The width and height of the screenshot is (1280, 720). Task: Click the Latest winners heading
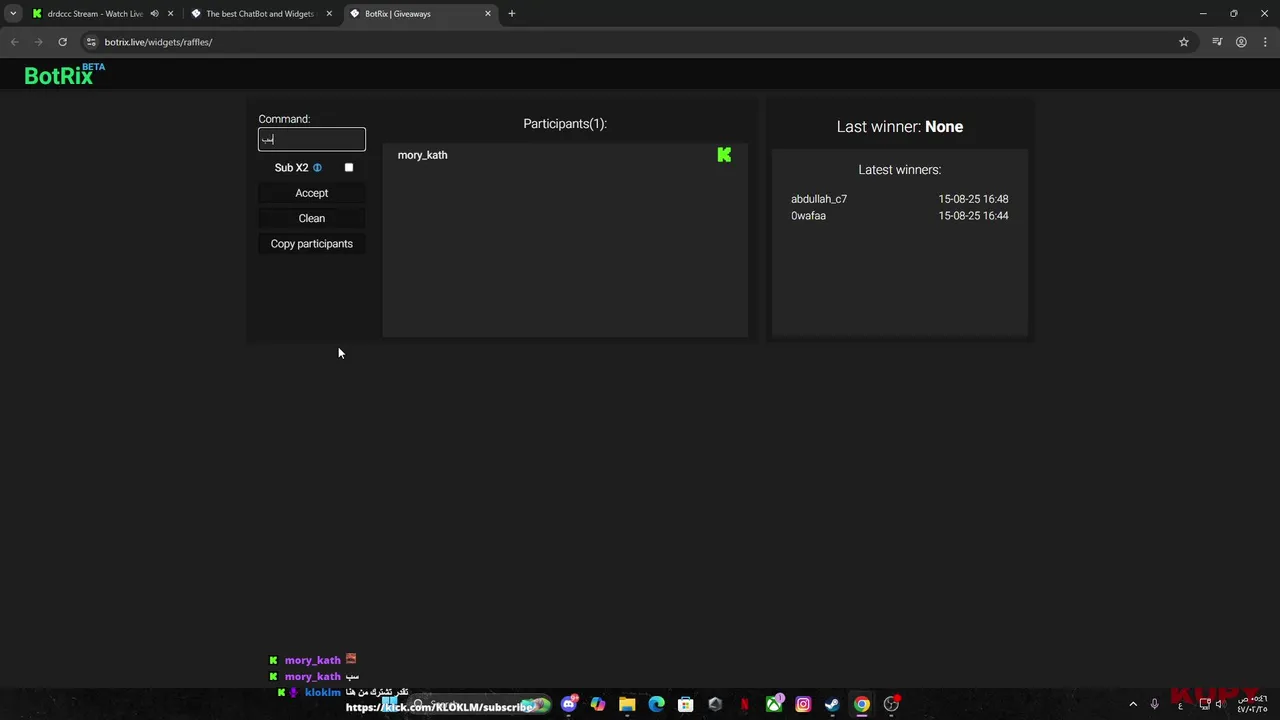[899, 170]
